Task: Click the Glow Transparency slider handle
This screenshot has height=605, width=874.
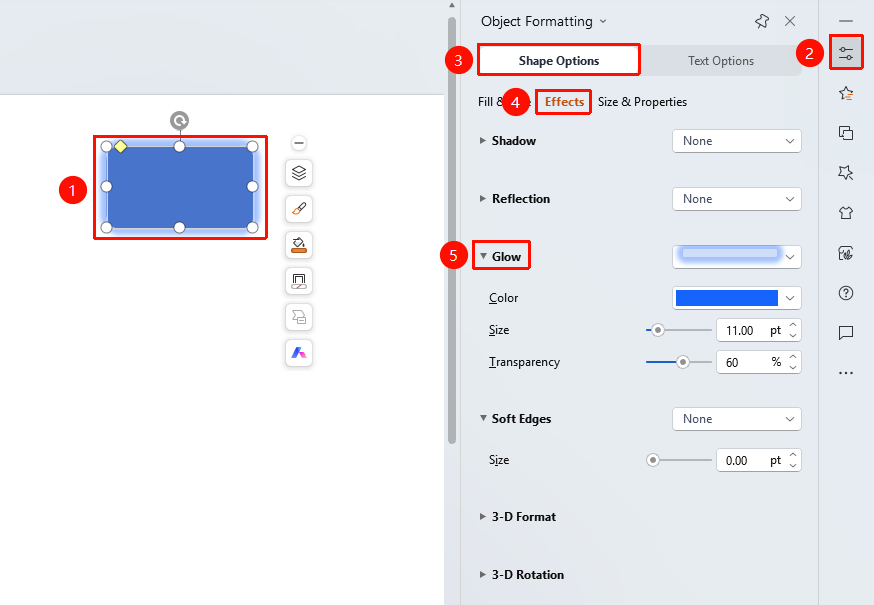Action: [x=682, y=362]
